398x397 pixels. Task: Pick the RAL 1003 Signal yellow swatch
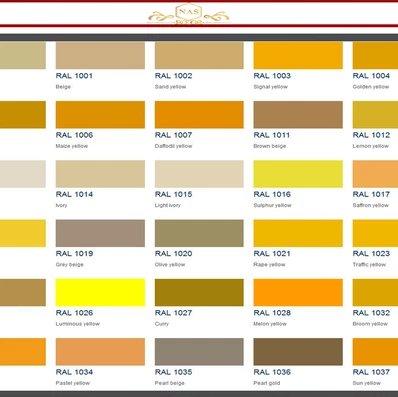[x=298, y=55]
